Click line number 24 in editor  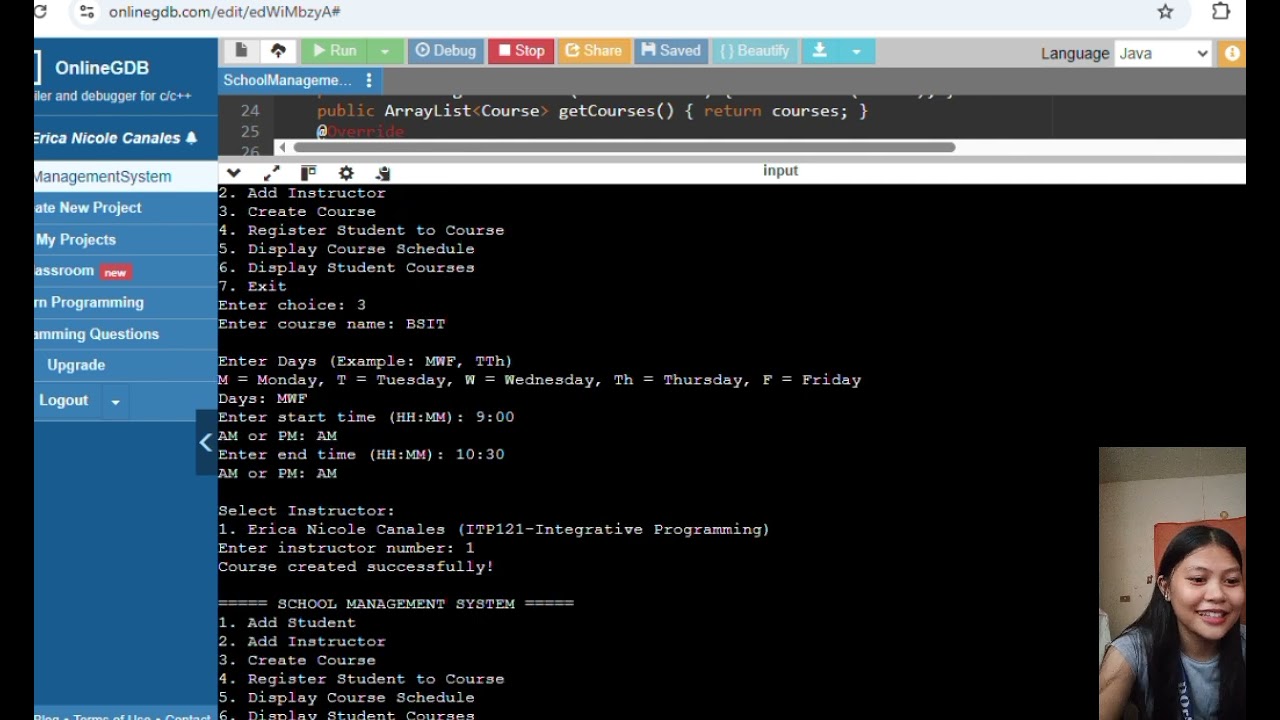coord(249,111)
